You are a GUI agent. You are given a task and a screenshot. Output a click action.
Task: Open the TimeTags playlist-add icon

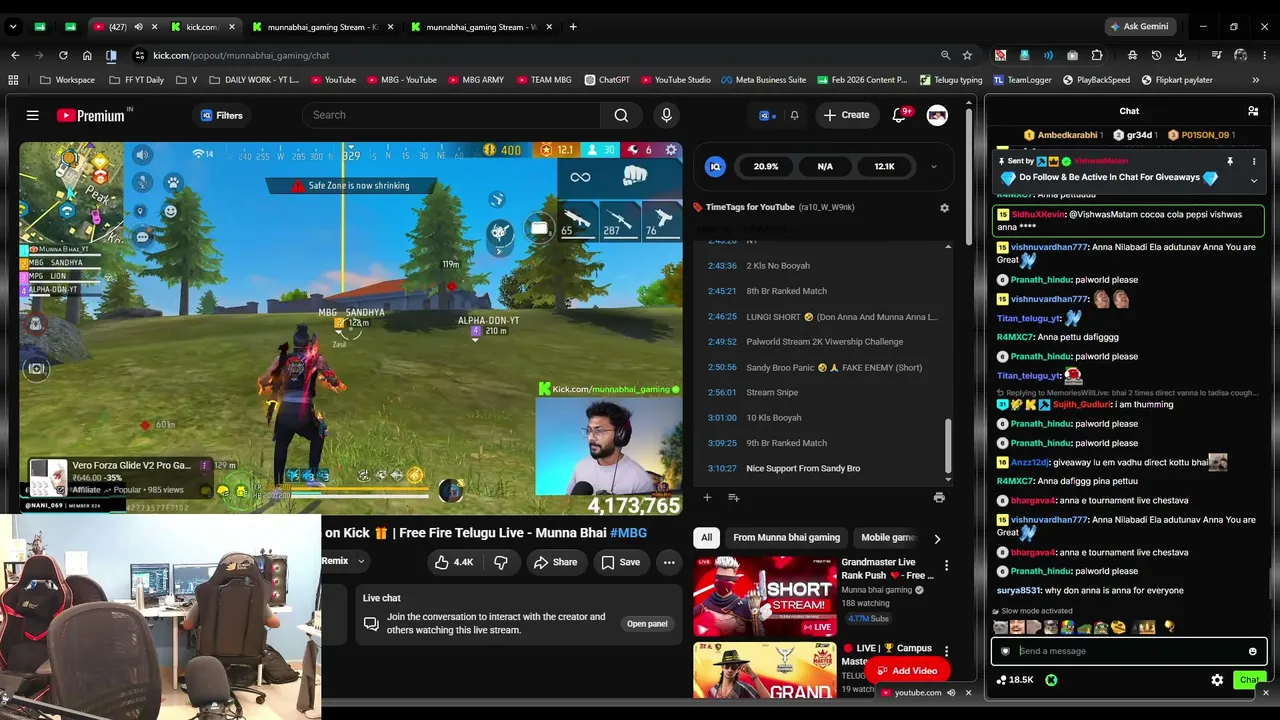[734, 497]
